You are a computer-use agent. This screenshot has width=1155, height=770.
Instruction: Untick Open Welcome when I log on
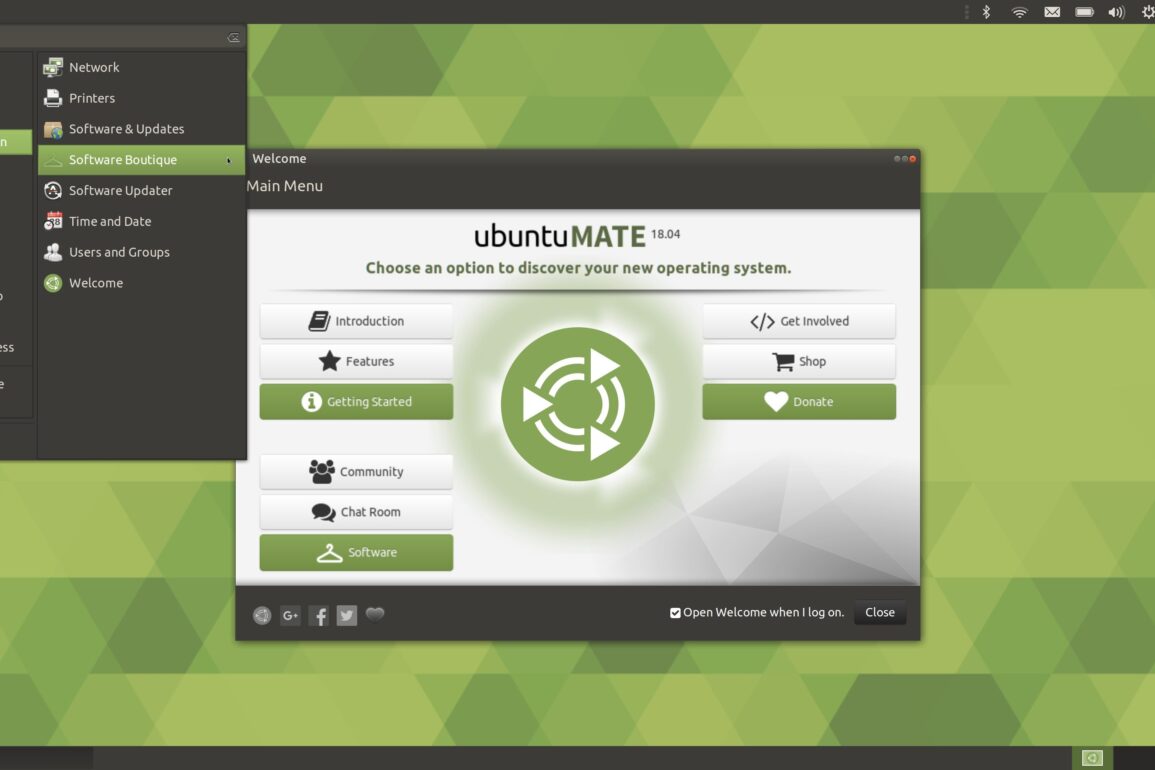pyautogui.click(x=675, y=613)
